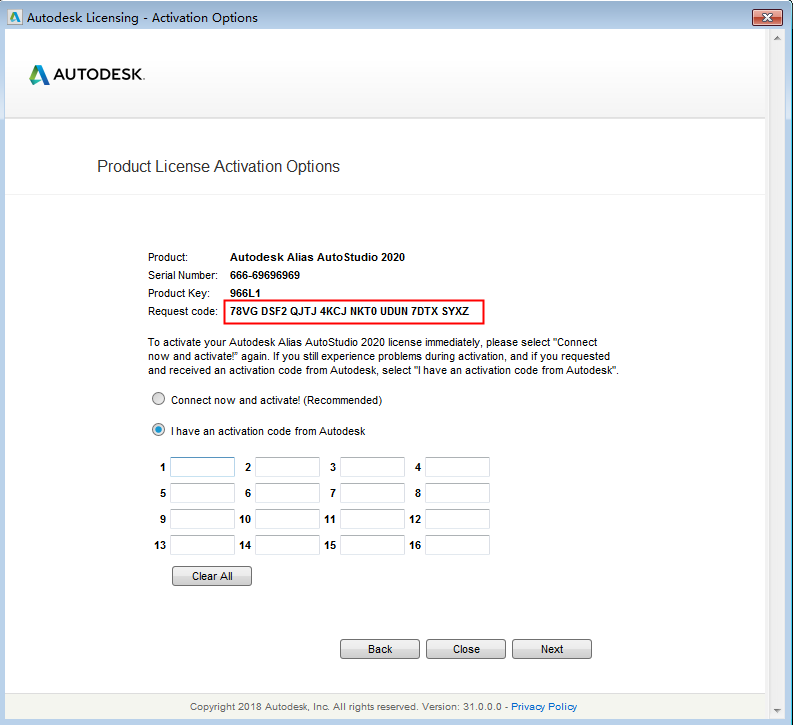
Task: Click the scrollbar up arrow
Action: pyautogui.click(x=777, y=41)
